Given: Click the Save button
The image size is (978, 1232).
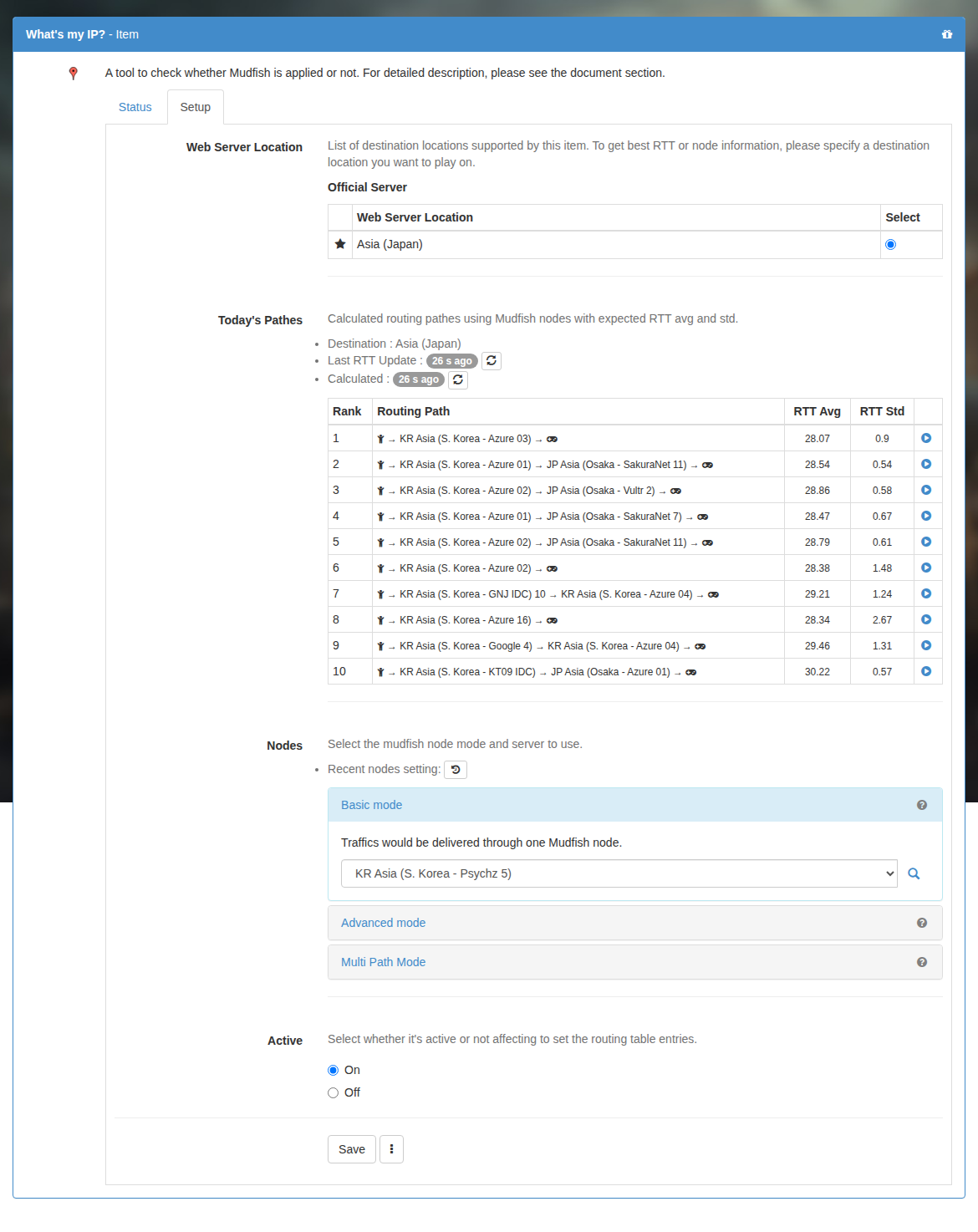Looking at the screenshot, I should pos(352,1149).
